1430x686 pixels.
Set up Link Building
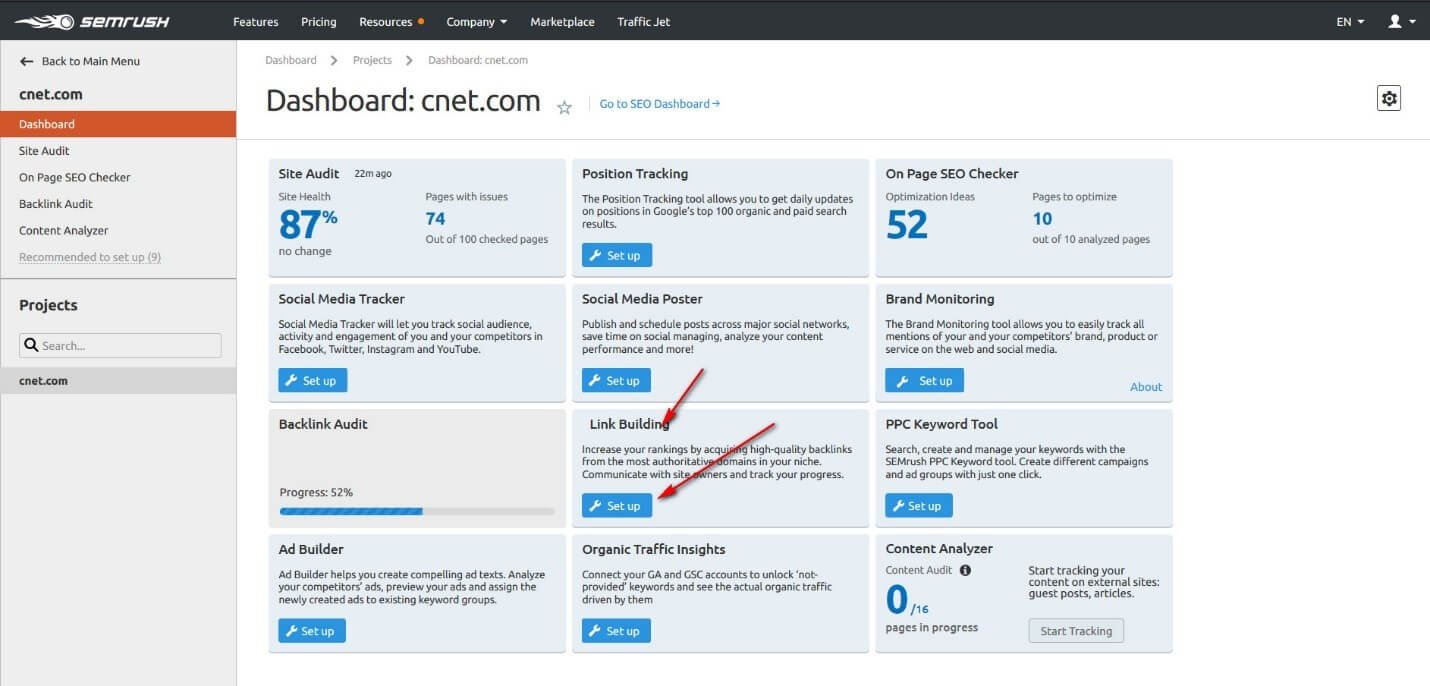(x=617, y=506)
